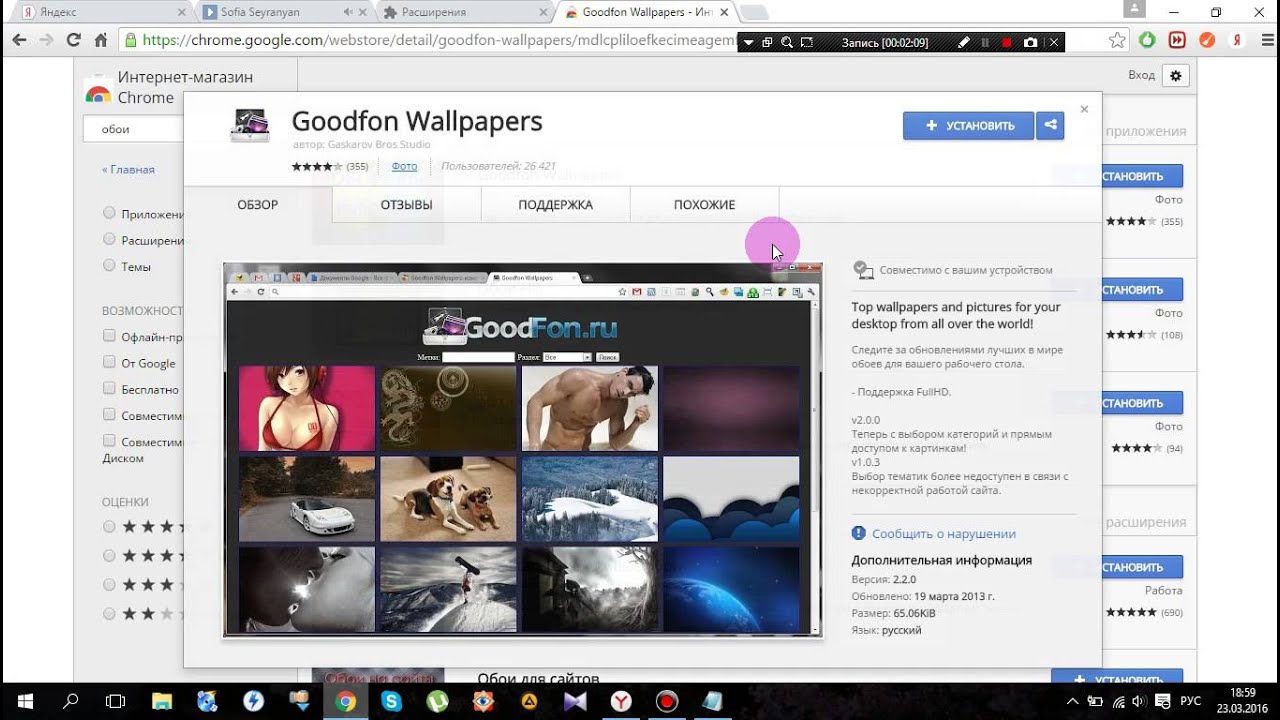
Task: Click the orange brush extension icon
Action: pos(1207,41)
